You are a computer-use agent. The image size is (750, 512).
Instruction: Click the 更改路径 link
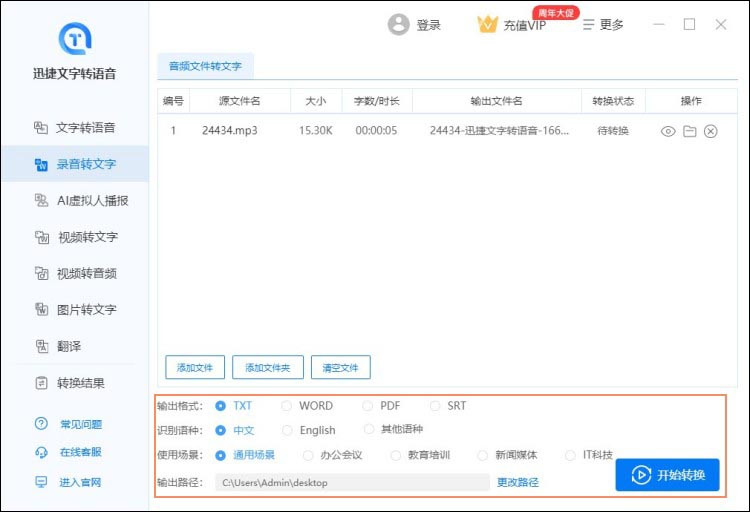(x=518, y=482)
